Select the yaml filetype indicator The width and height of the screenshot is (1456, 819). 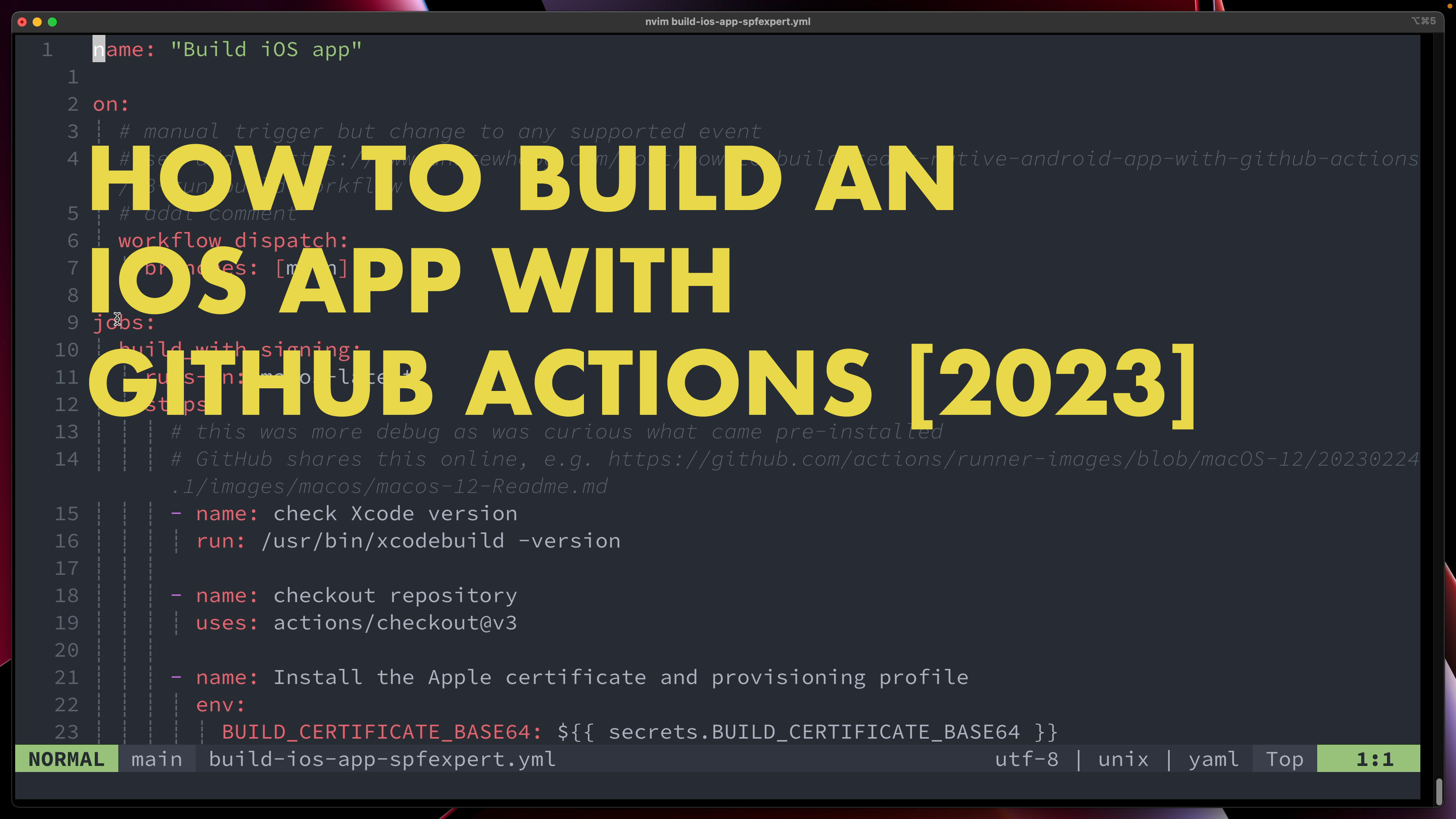1213,759
